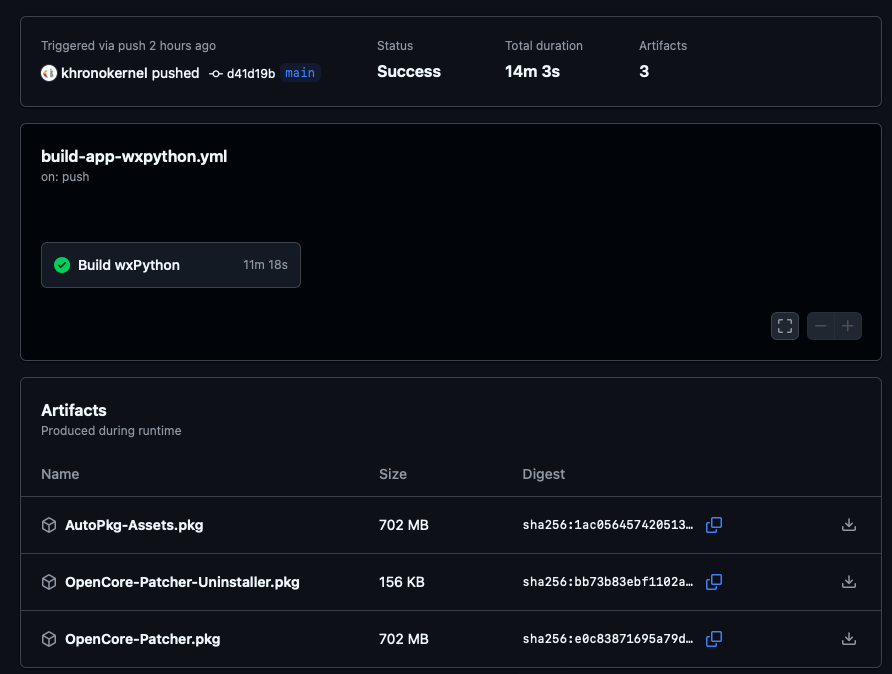Click the Size column header

(x=393, y=474)
